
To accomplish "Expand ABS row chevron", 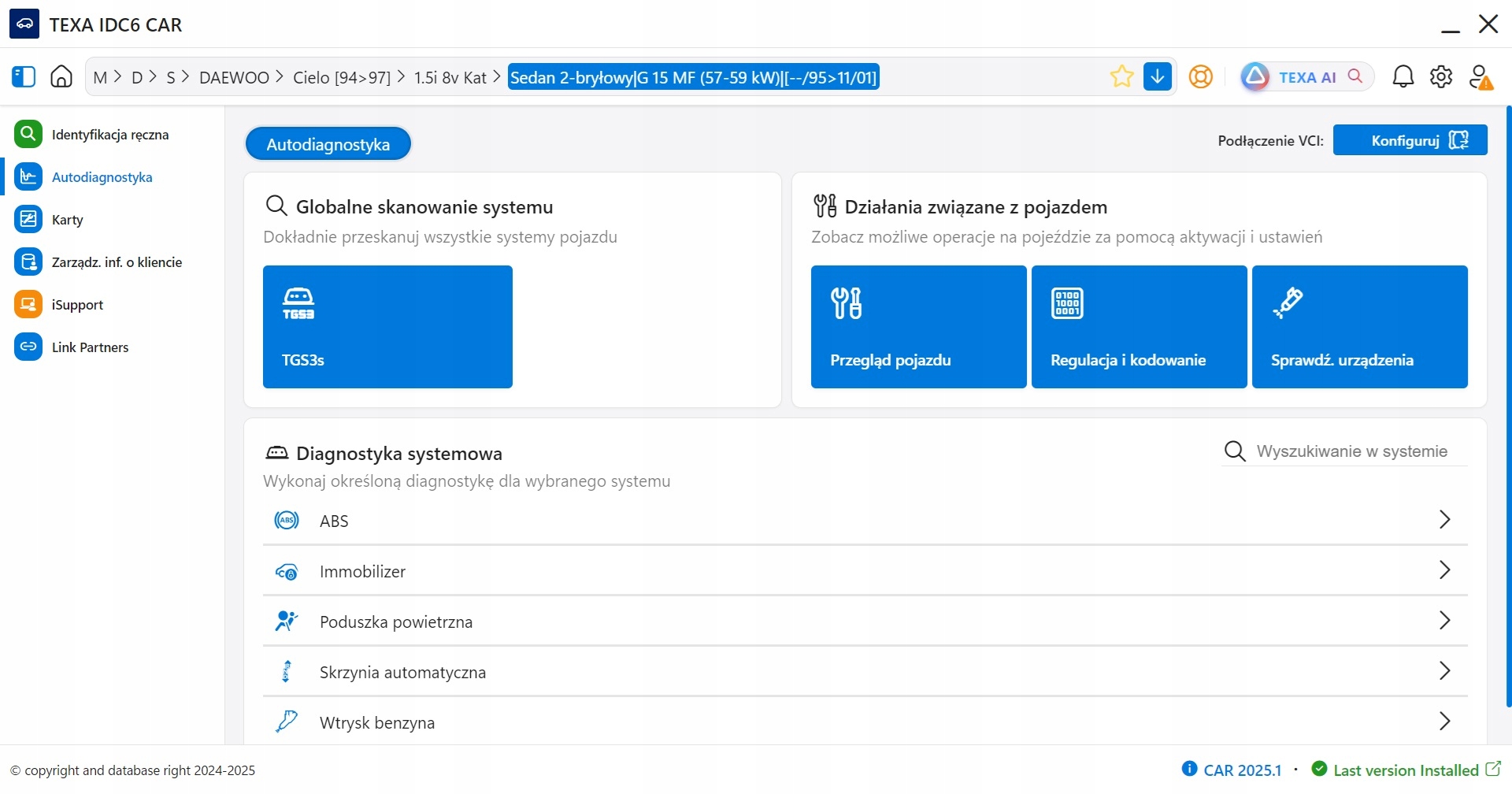I will tap(1444, 520).
